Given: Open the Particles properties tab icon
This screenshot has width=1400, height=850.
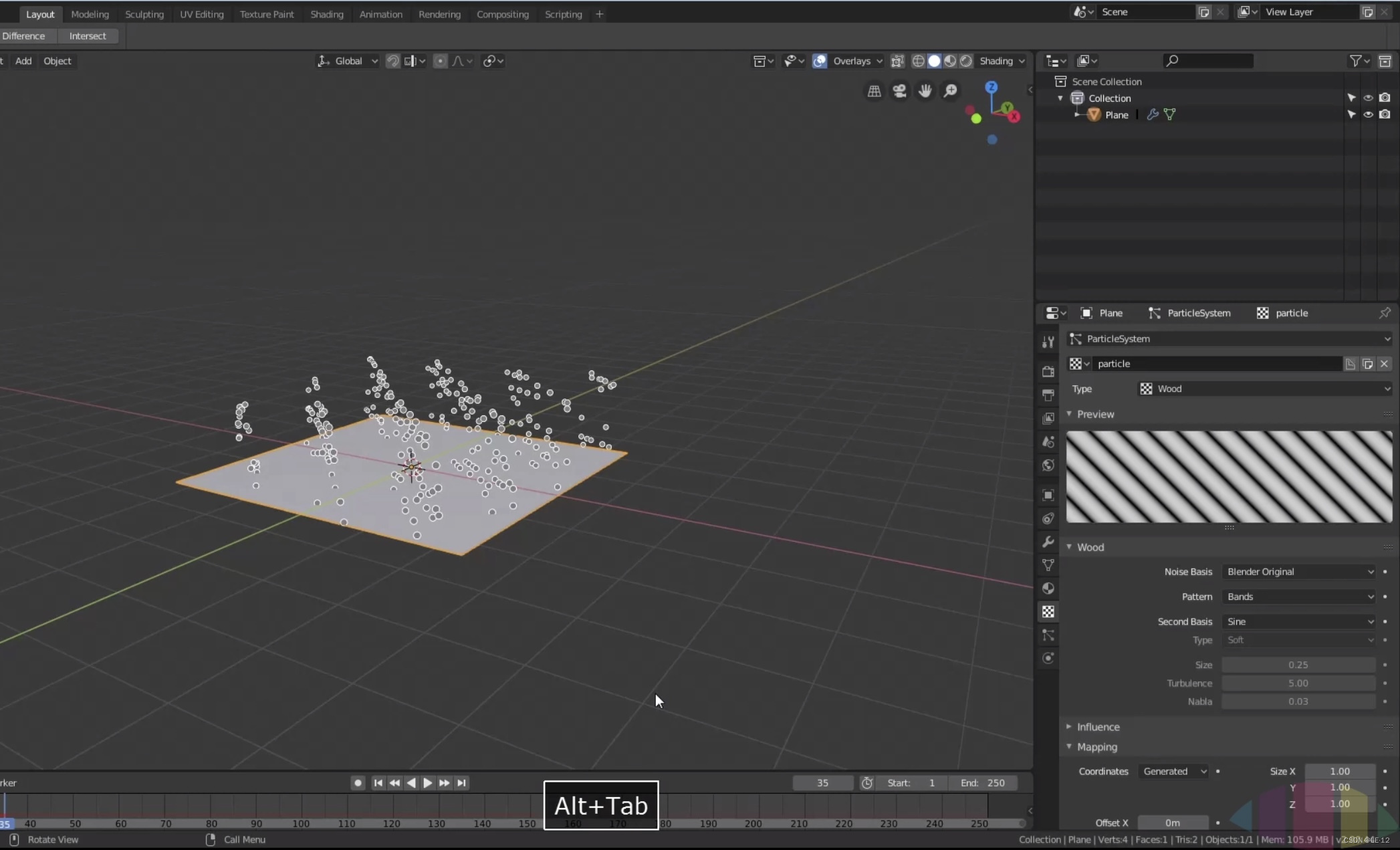Looking at the screenshot, I should click(x=1048, y=635).
